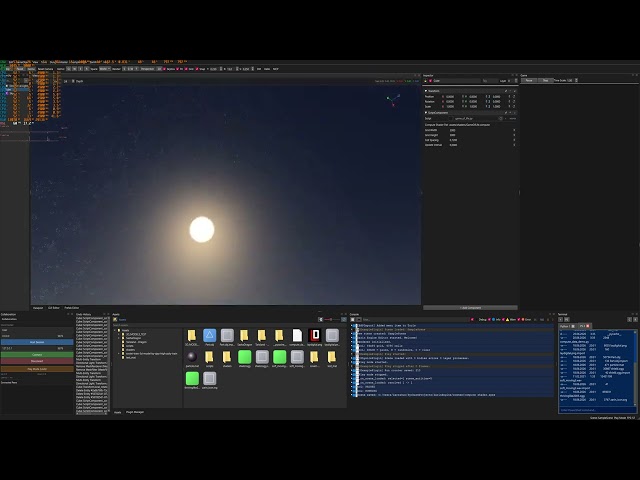The height and width of the screenshot is (480, 640).
Task: Click the Host Session button
Action: click(37, 342)
